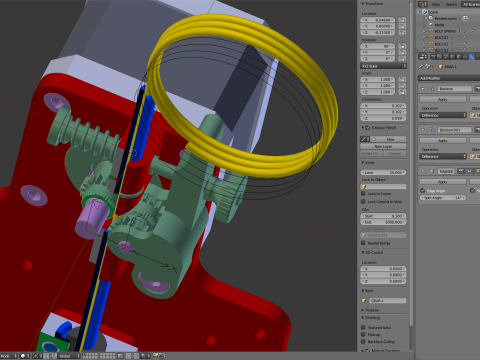Enable Lock Camera to View checkbox
480x360 pixels.
pos(364,202)
